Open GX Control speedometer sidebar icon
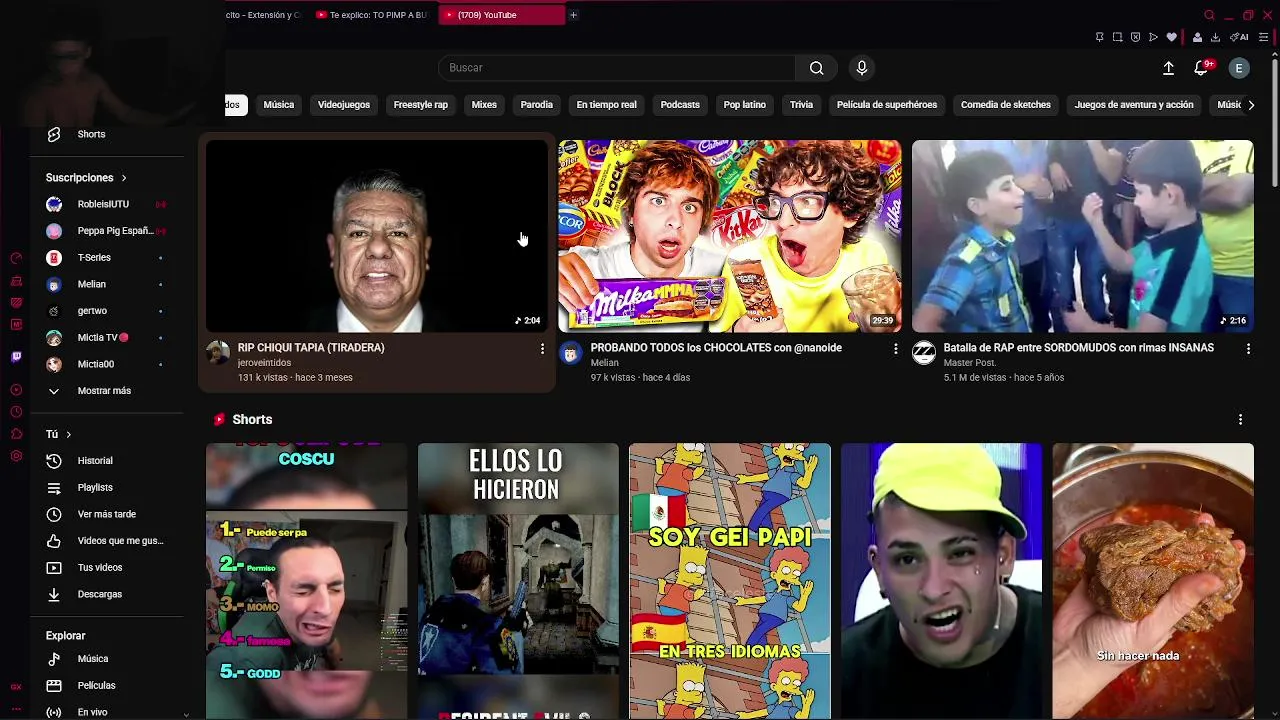1280x720 pixels. point(16,258)
